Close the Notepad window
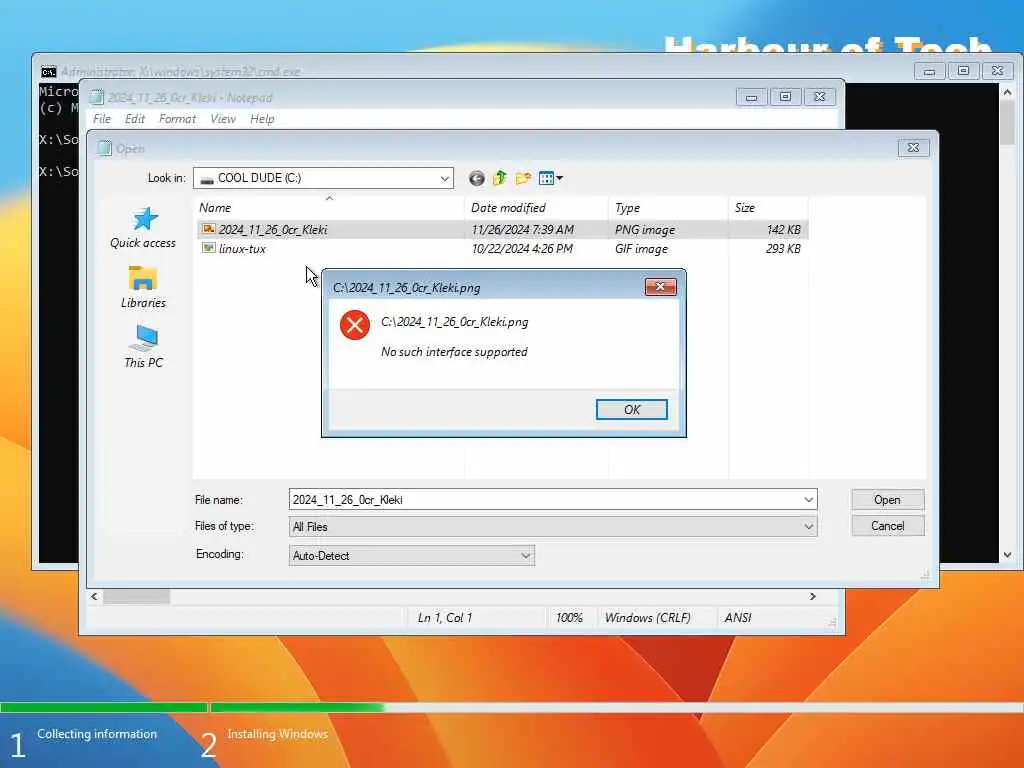1024x768 pixels. click(820, 97)
